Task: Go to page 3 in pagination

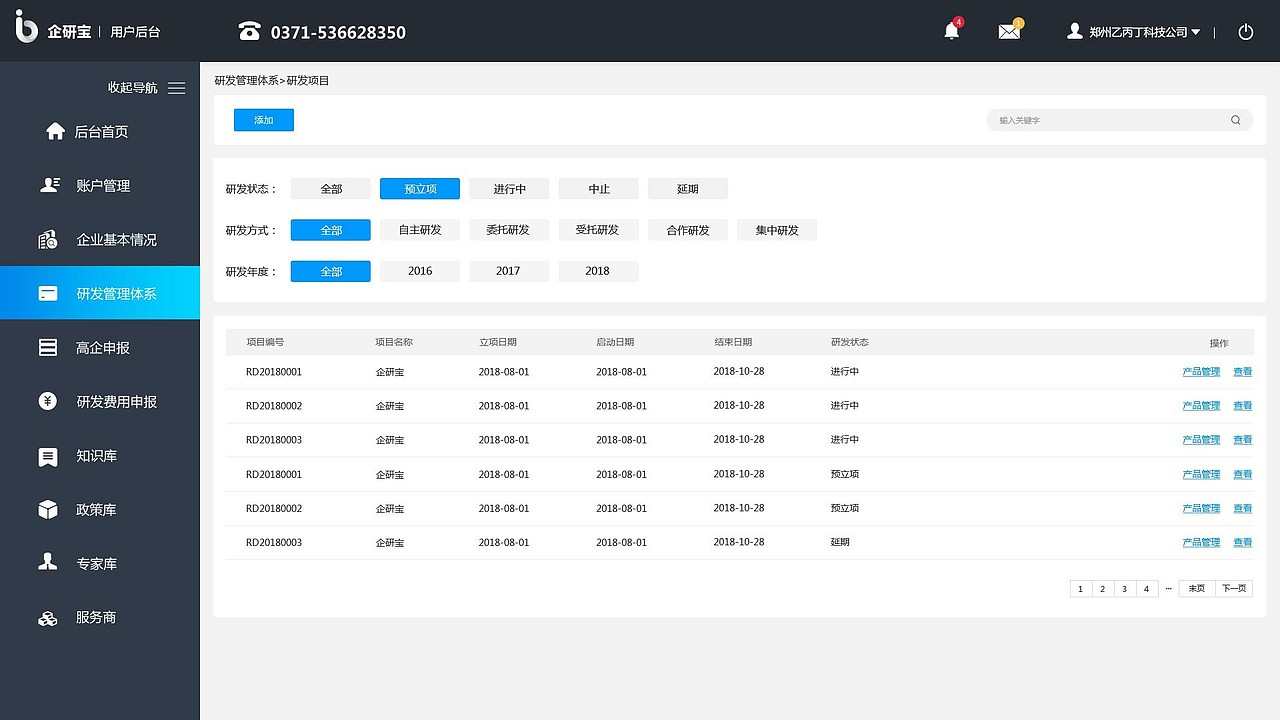Action: coord(1124,589)
